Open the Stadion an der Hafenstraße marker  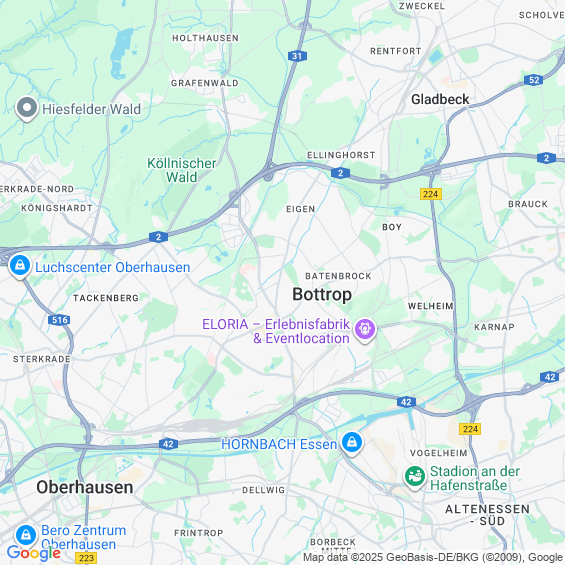[x=415, y=477]
